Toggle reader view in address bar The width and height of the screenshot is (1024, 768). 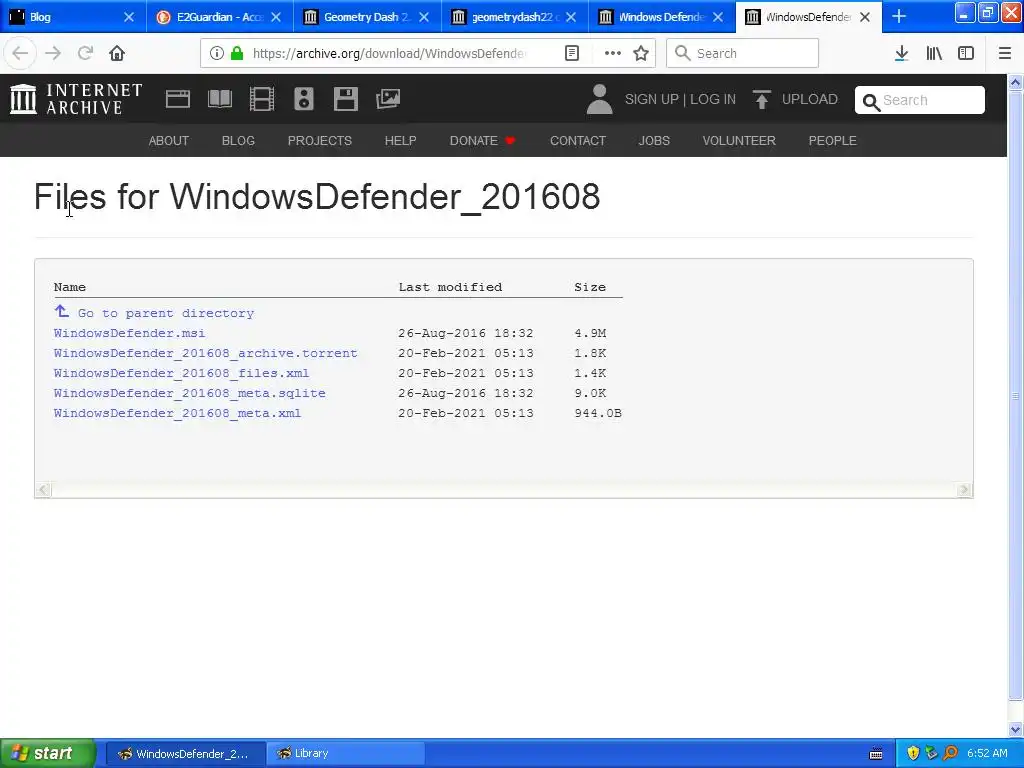coord(571,54)
